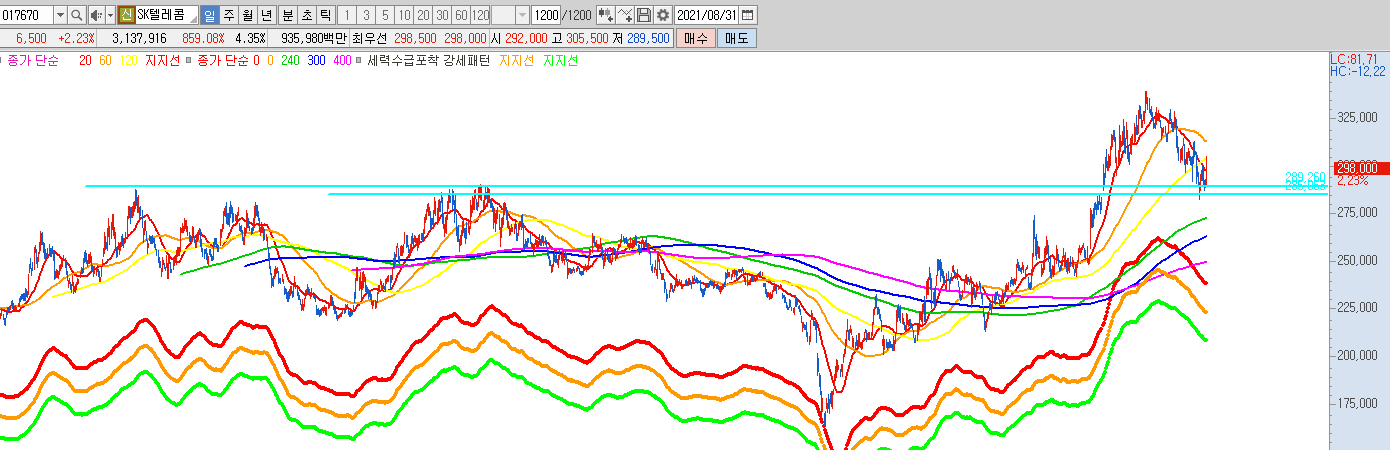Select the daily chart button 일
This screenshot has width=1390, height=450.
(x=210, y=15)
